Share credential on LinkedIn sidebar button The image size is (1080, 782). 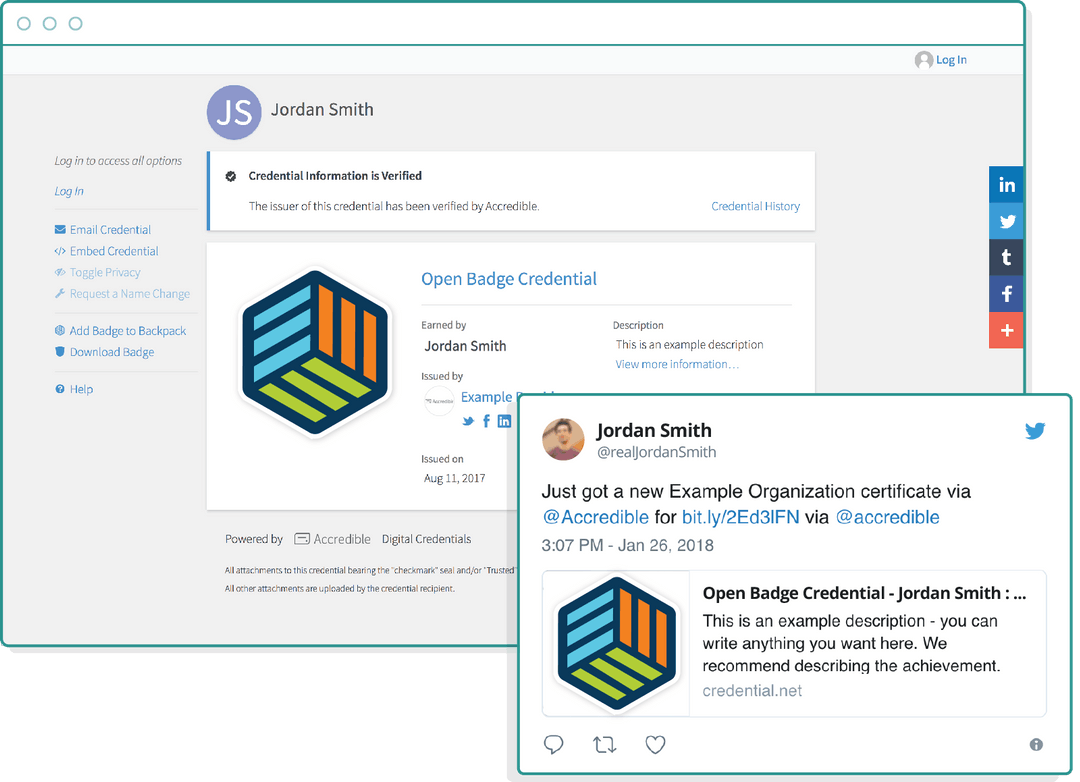(1006, 185)
